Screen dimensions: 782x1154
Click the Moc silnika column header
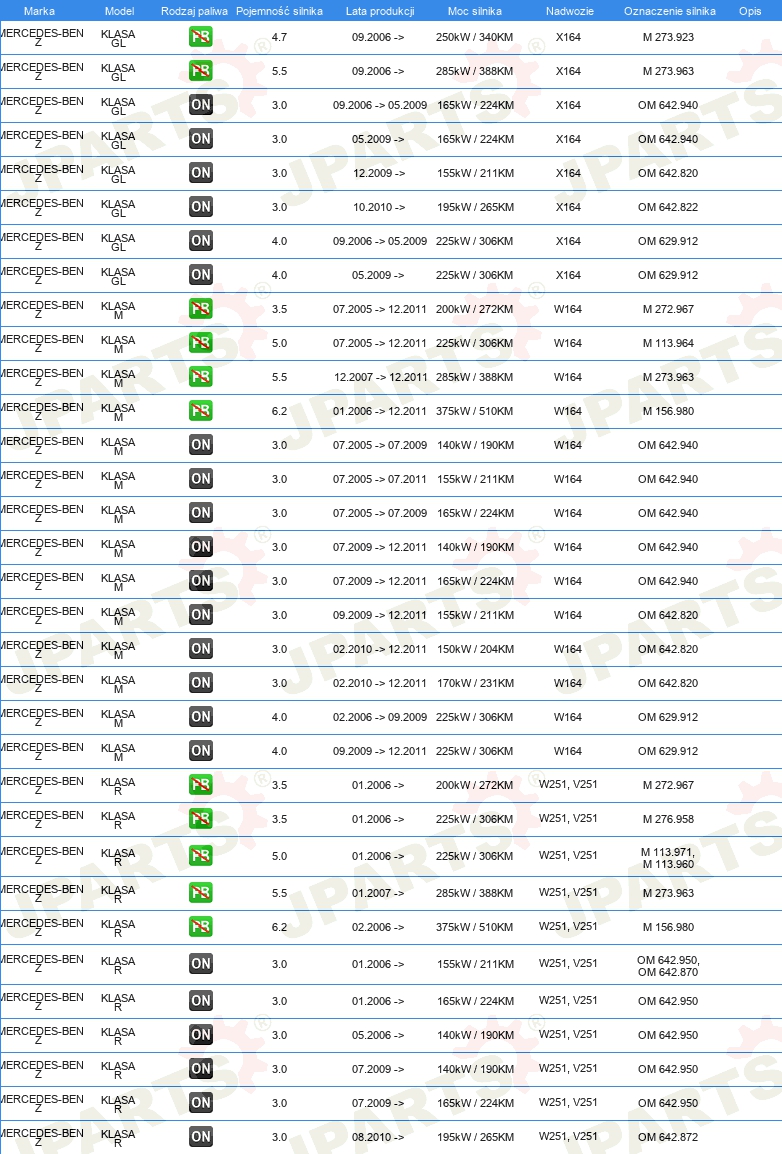pyautogui.click(x=474, y=11)
